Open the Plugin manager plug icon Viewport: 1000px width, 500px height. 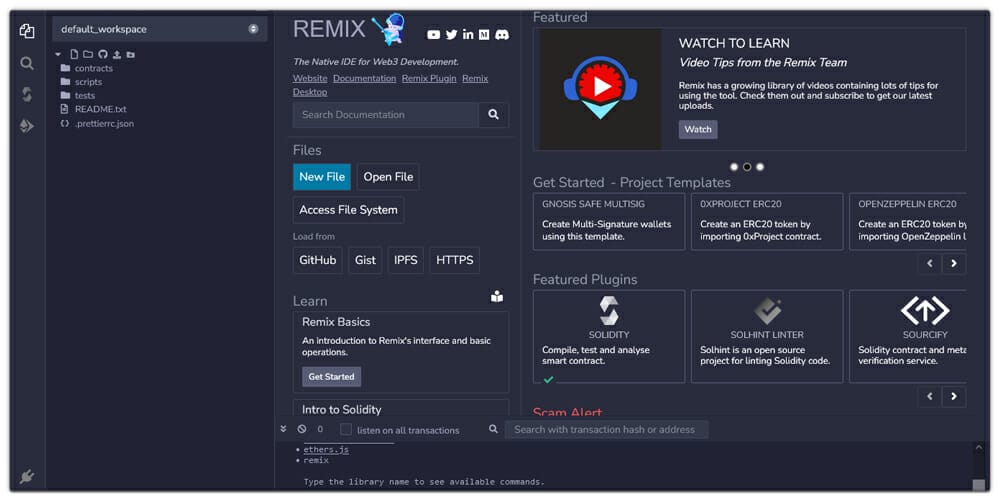pos(27,476)
